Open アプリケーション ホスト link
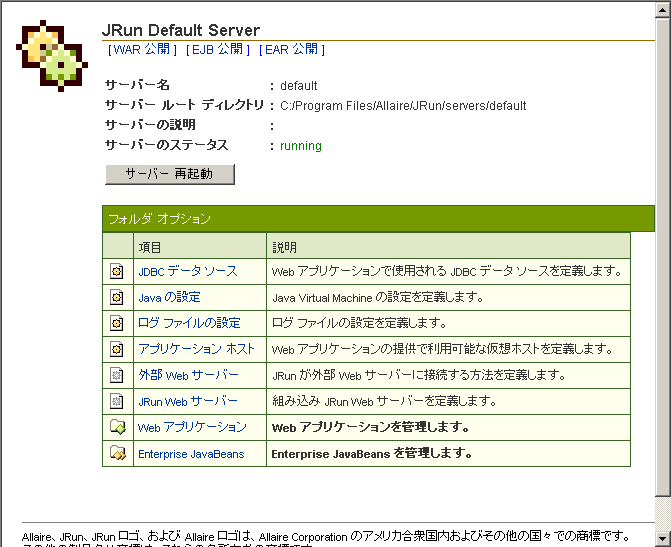The image size is (671, 547). (196, 349)
